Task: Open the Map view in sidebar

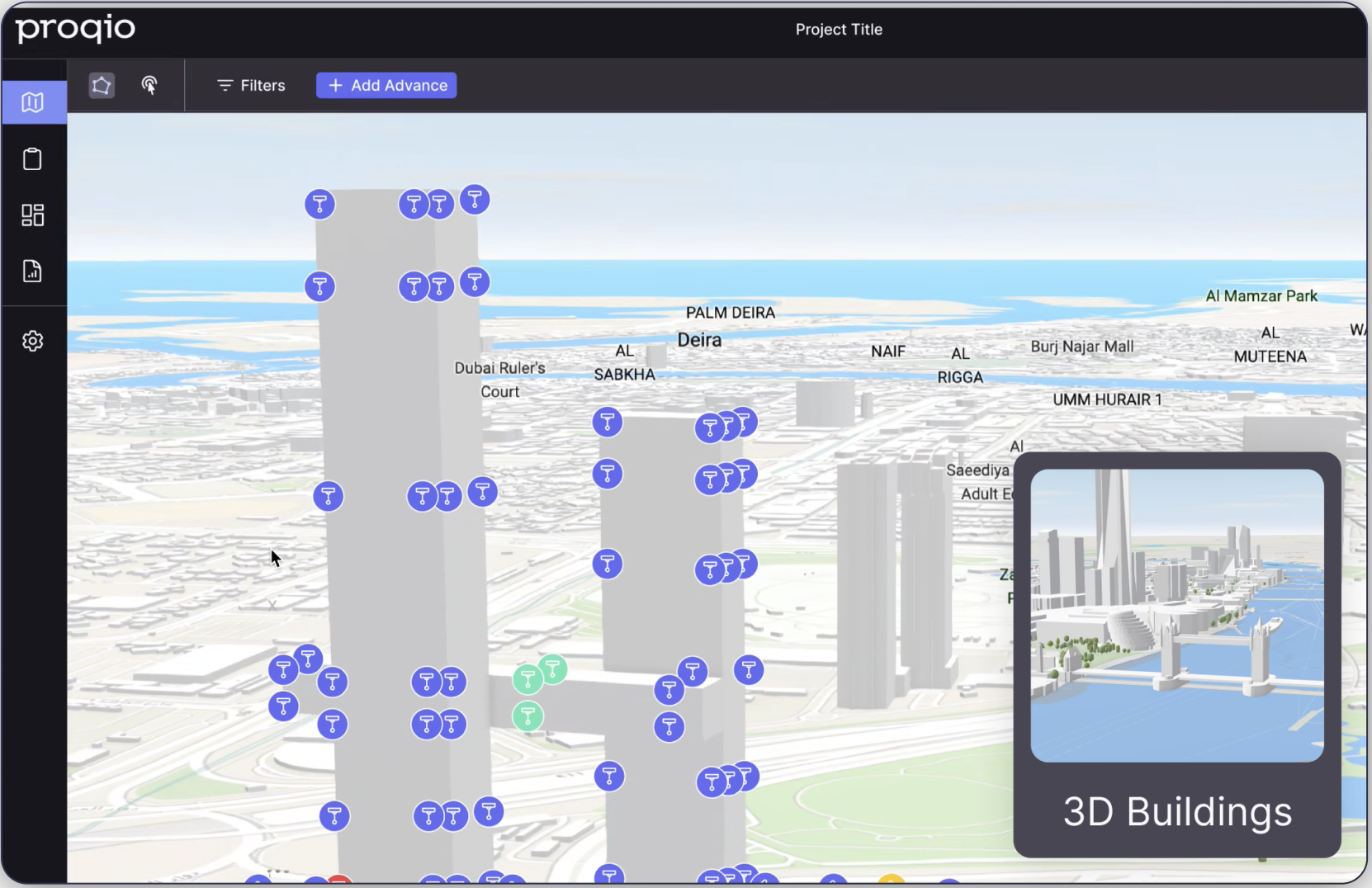Action: [x=33, y=102]
